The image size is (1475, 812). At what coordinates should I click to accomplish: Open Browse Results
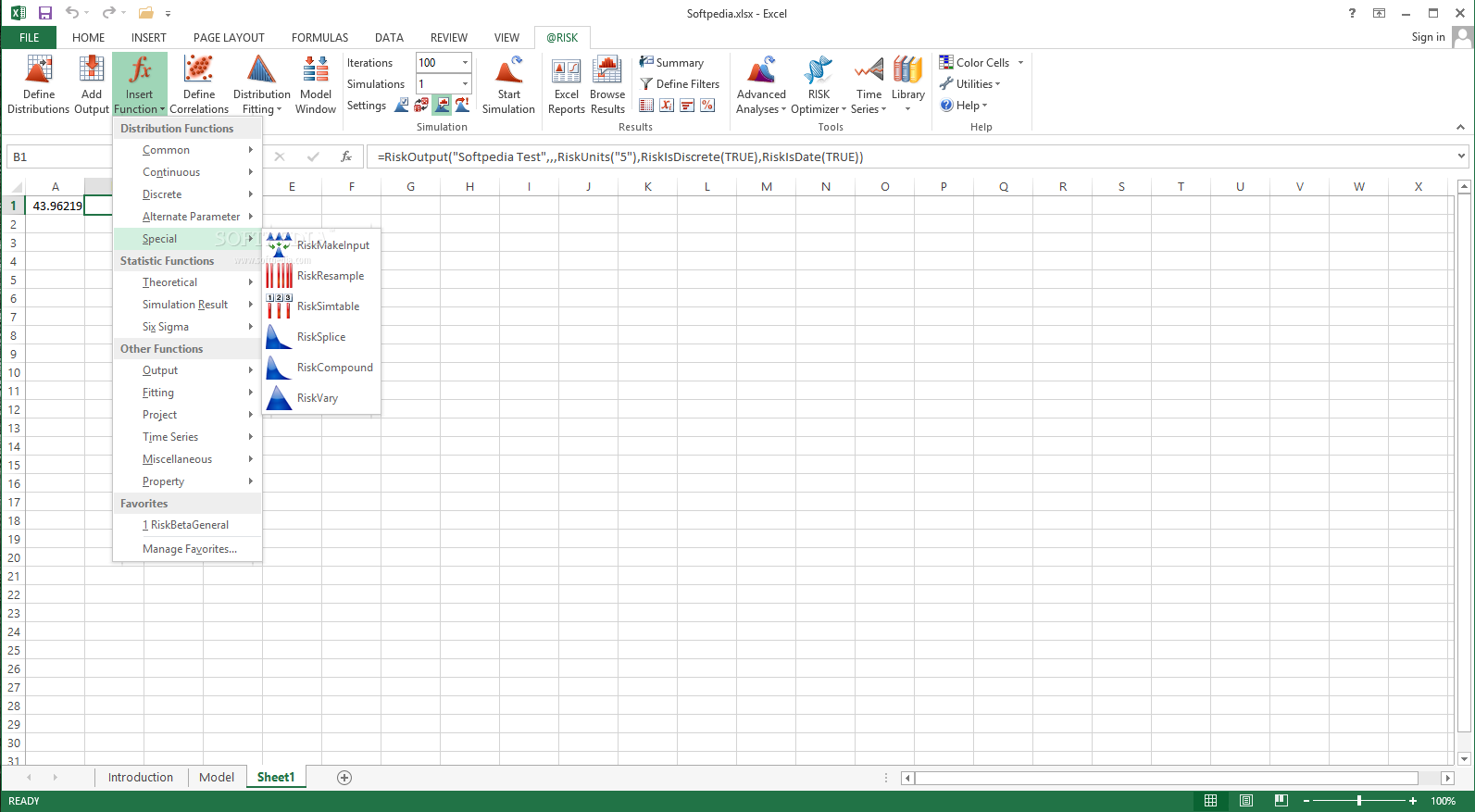(607, 84)
